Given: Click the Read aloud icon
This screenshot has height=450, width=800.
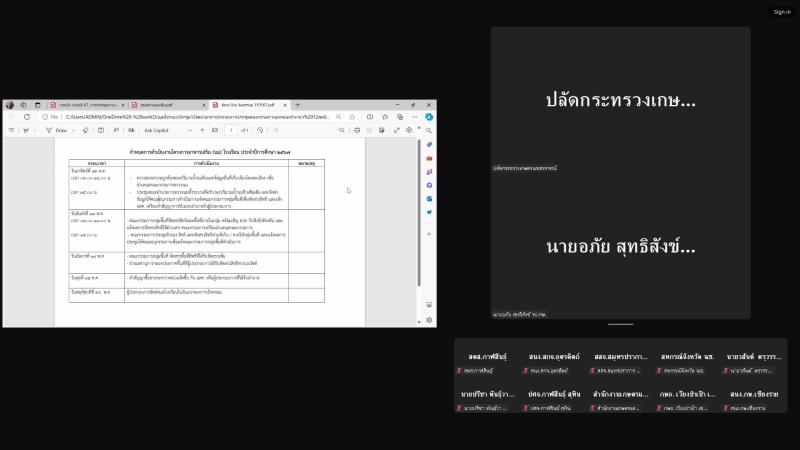Looking at the screenshot, I should (x=113, y=130).
